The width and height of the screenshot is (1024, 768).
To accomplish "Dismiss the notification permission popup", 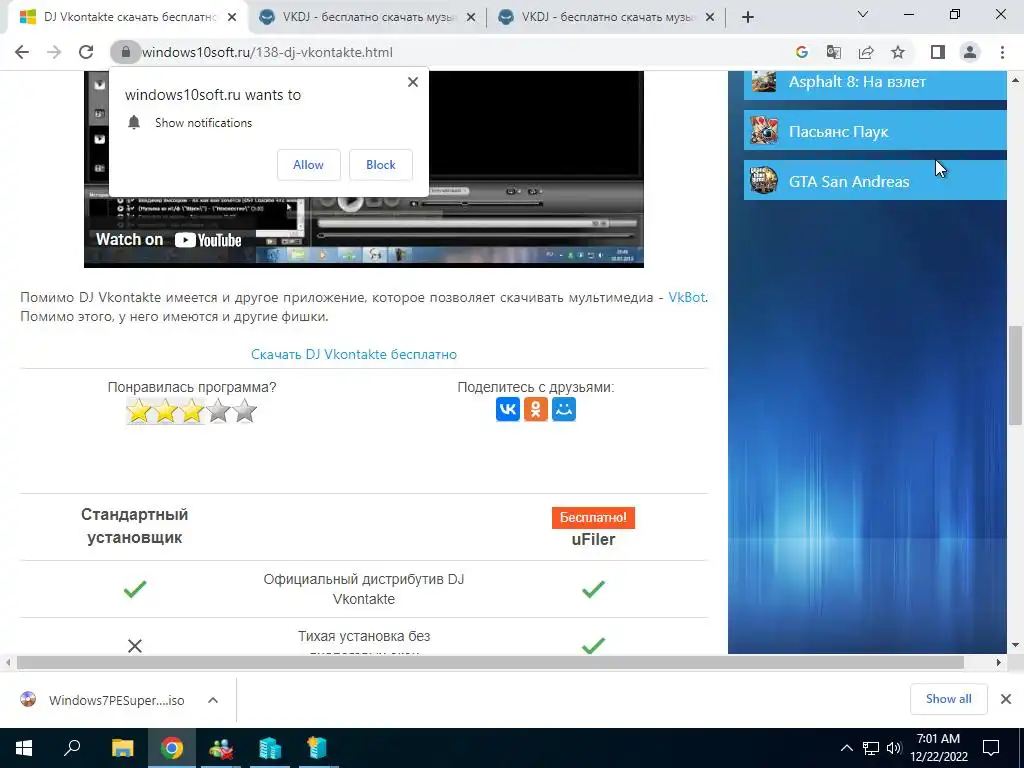I will [413, 82].
